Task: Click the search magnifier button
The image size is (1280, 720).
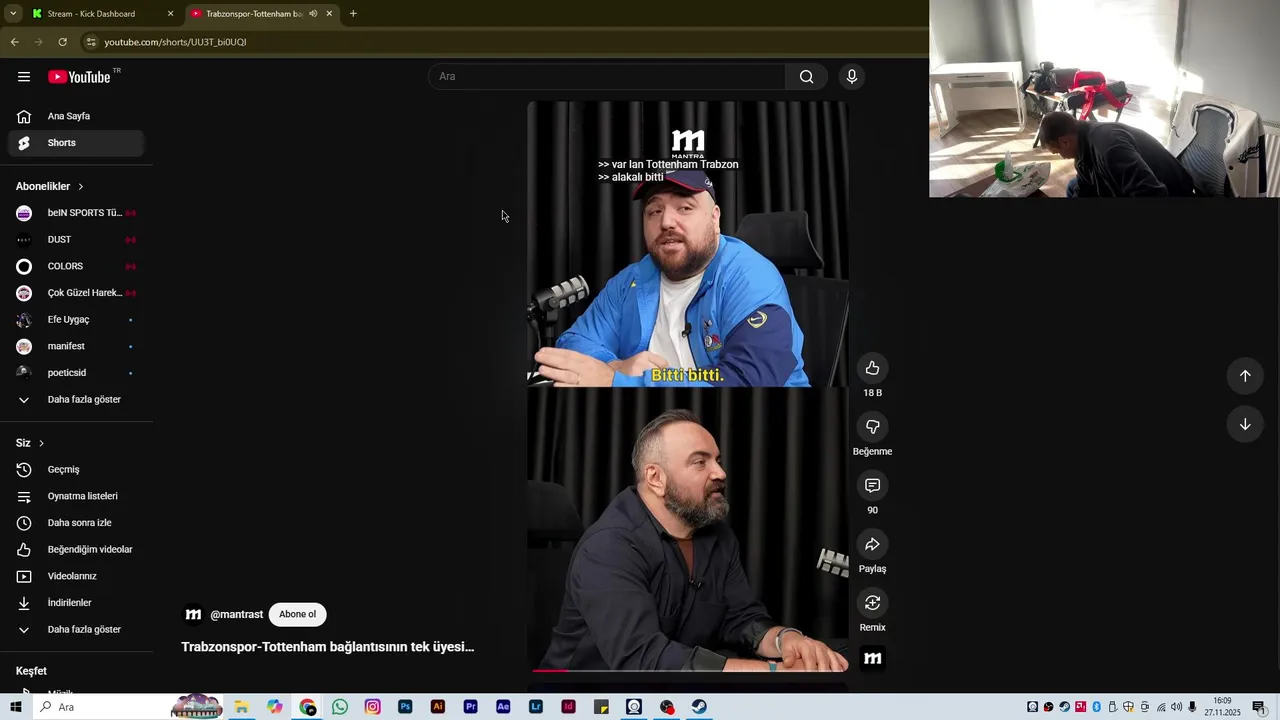Action: point(806,77)
